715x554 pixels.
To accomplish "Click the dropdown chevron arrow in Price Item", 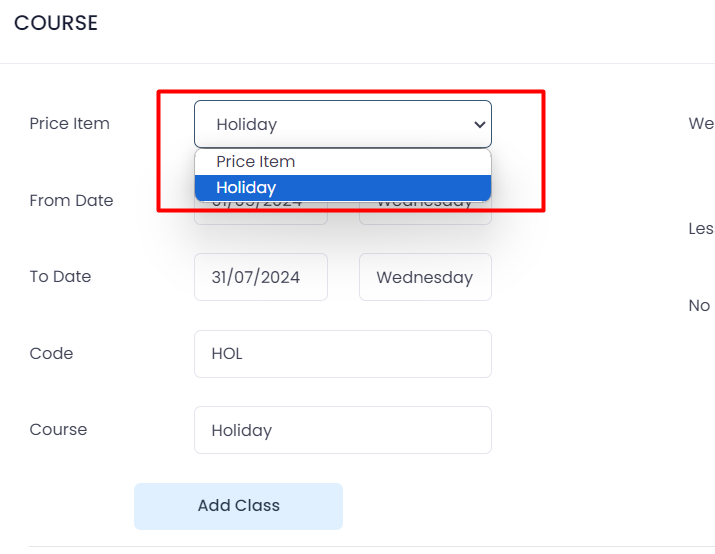I will click(479, 125).
